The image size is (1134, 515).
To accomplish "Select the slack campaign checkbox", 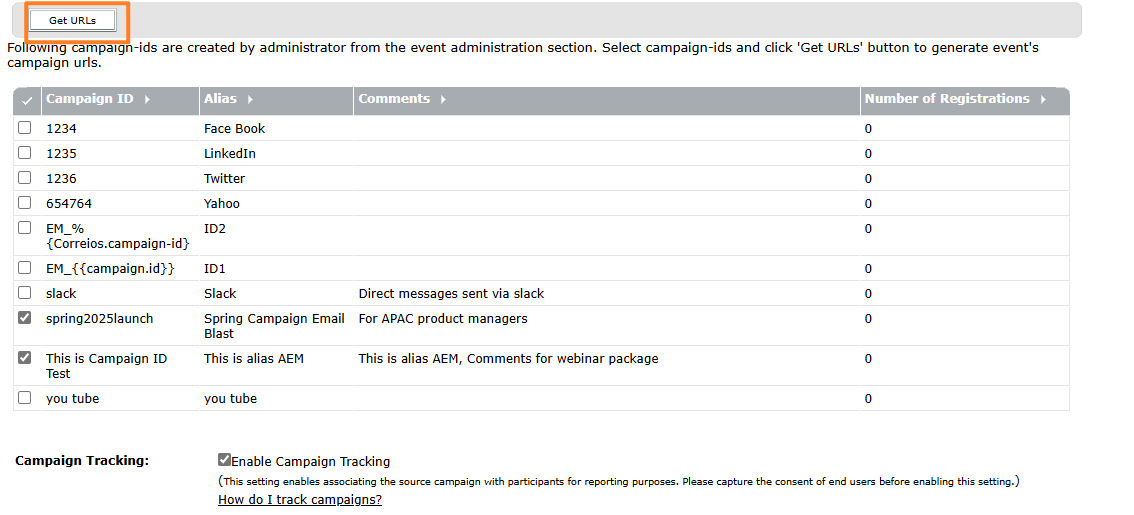I will point(25,293).
